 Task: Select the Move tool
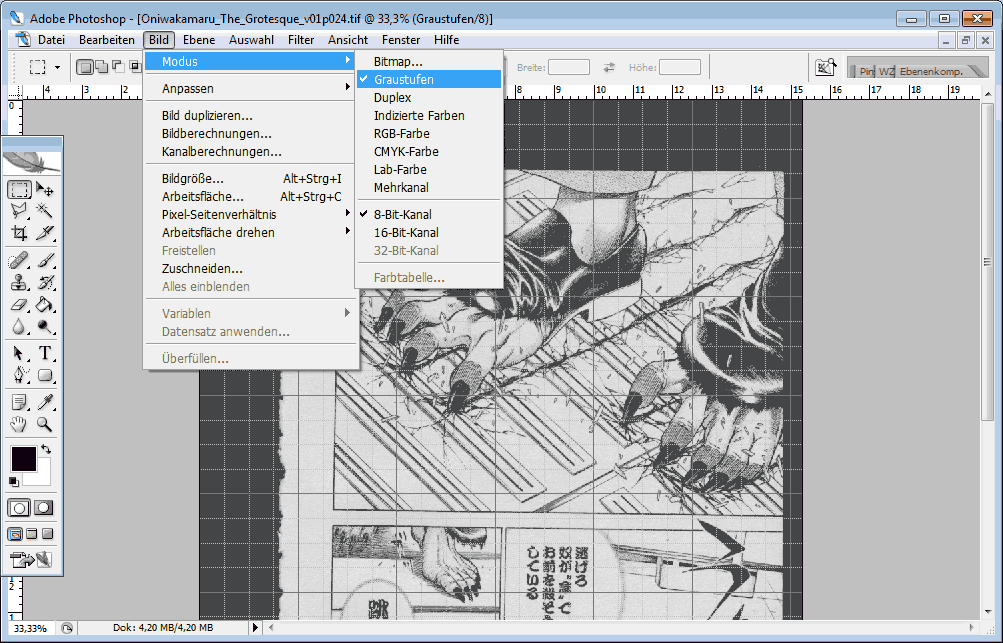pos(44,189)
